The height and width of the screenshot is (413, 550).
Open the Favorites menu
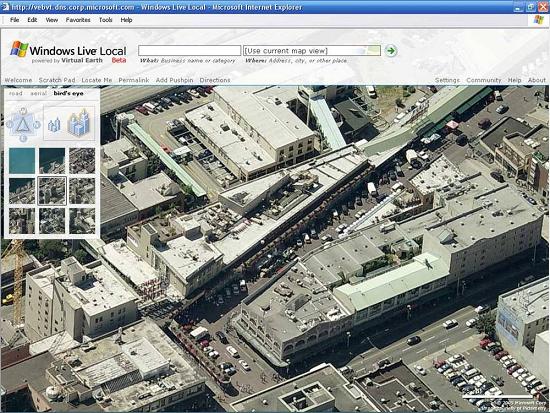point(78,20)
